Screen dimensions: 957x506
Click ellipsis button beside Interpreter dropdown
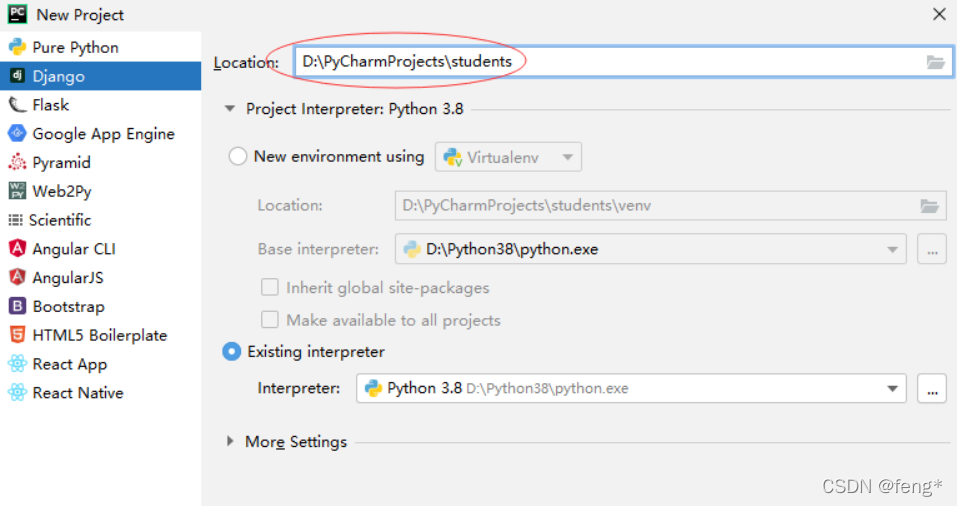coord(932,388)
